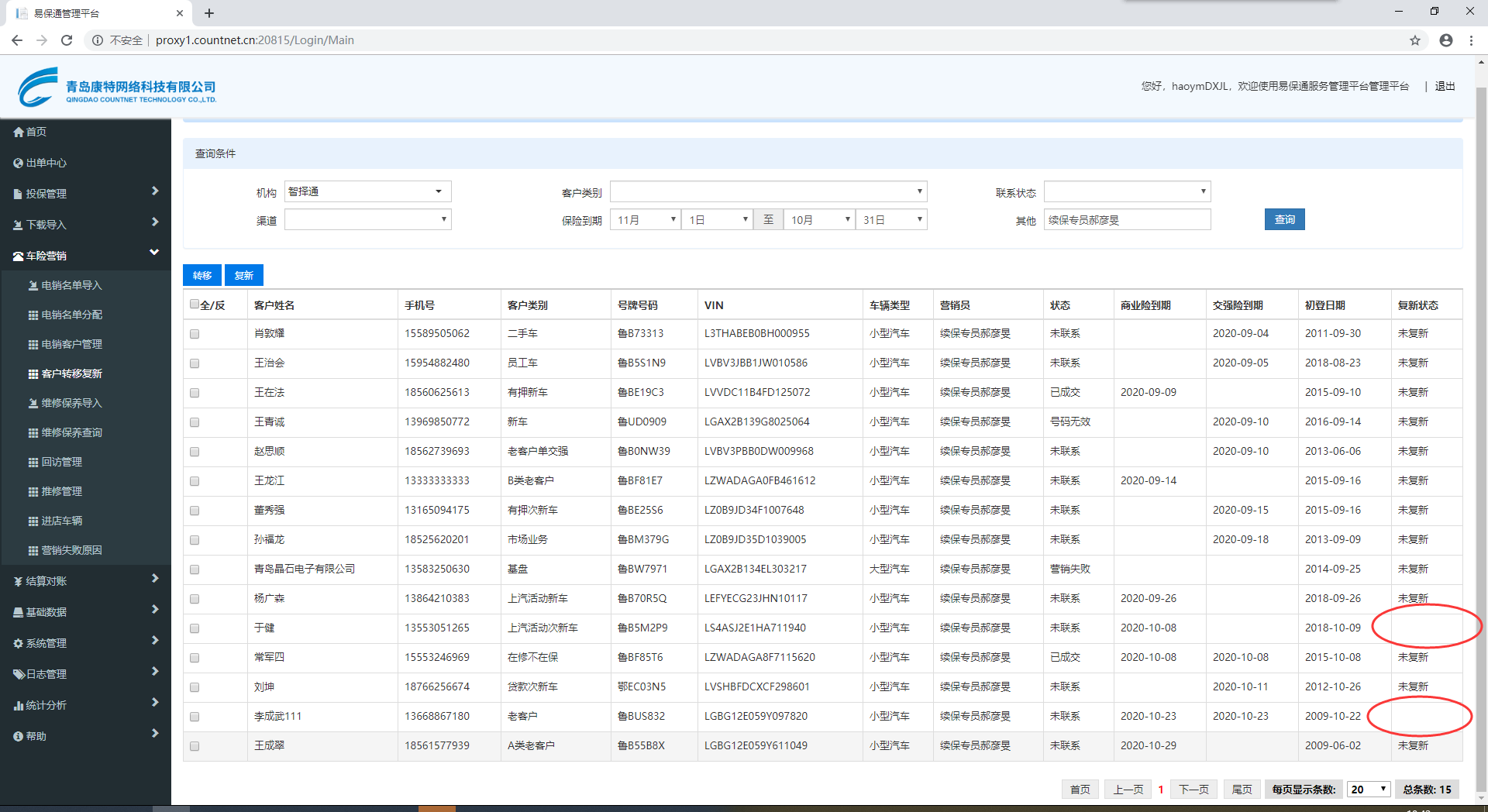
Task: Click the home icon beside 首页
Action: 19,132
